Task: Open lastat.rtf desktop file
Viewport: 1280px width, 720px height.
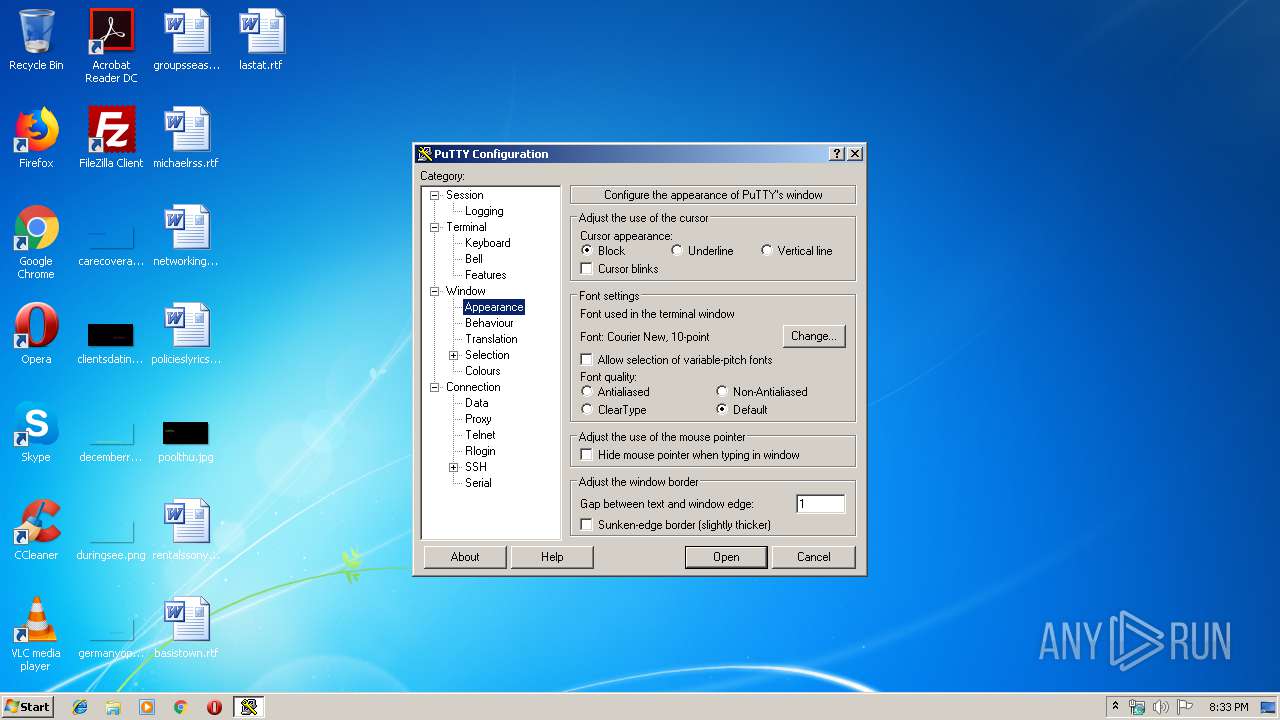Action: point(261,41)
